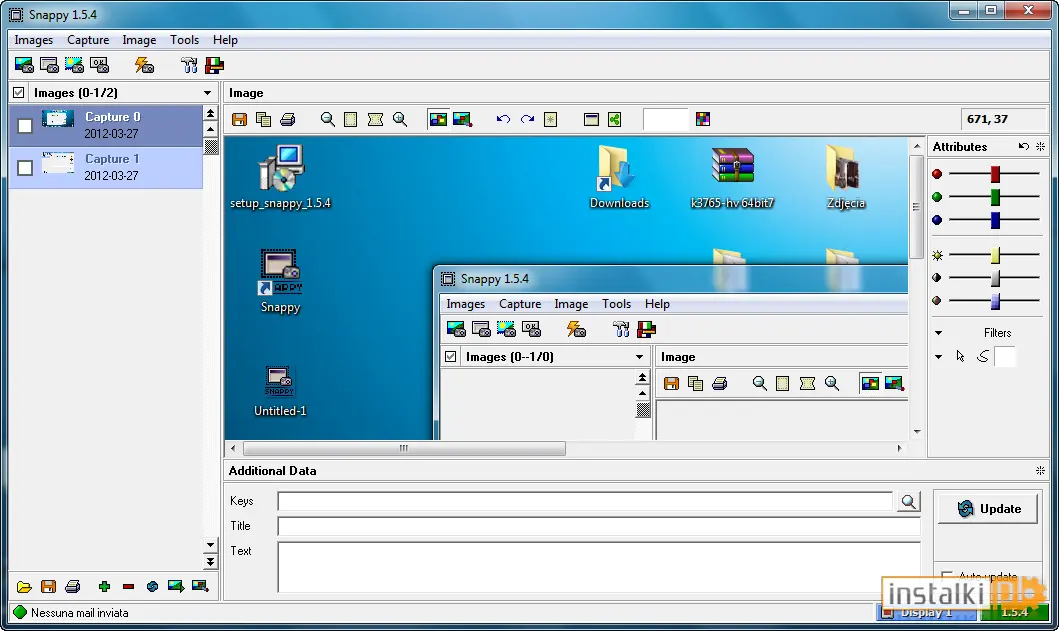The image size is (1059, 631).
Task: Toggle the select-all Images checkbox
Action: [x=19, y=93]
